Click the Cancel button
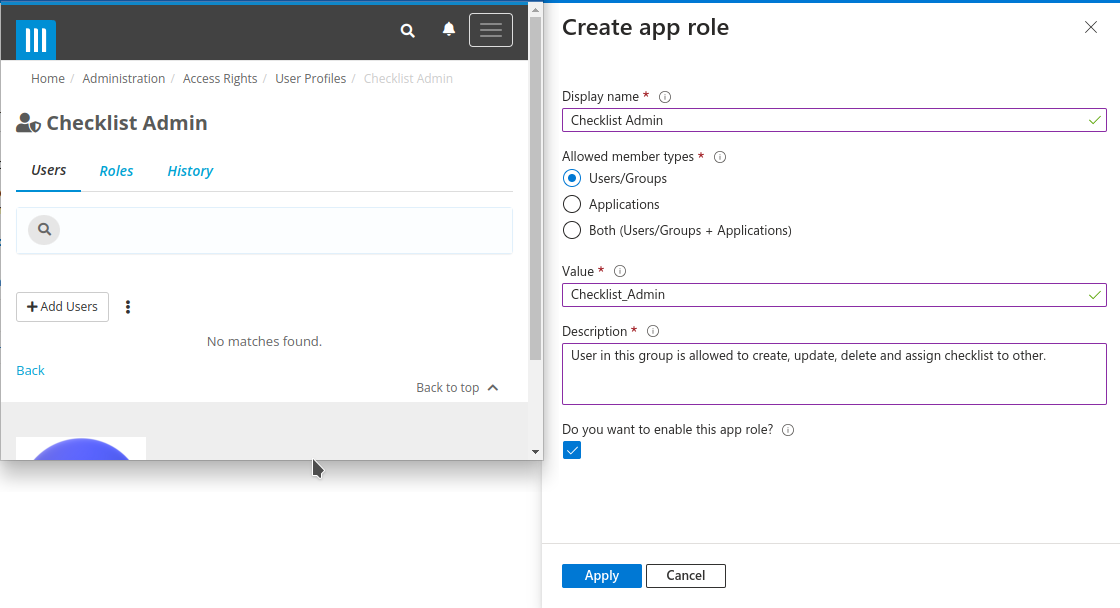This screenshot has height=608, width=1120. (686, 576)
